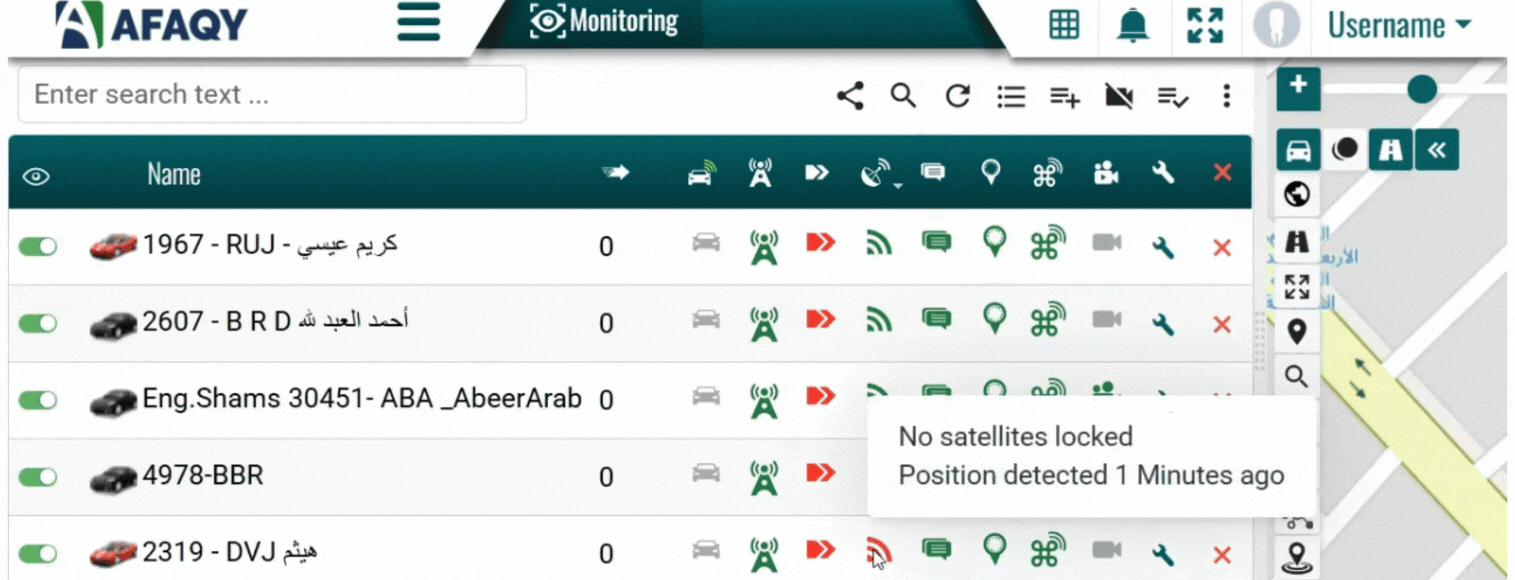Click the map zoom slider handle
Screen dimensions: 1515x580
[1421, 90]
